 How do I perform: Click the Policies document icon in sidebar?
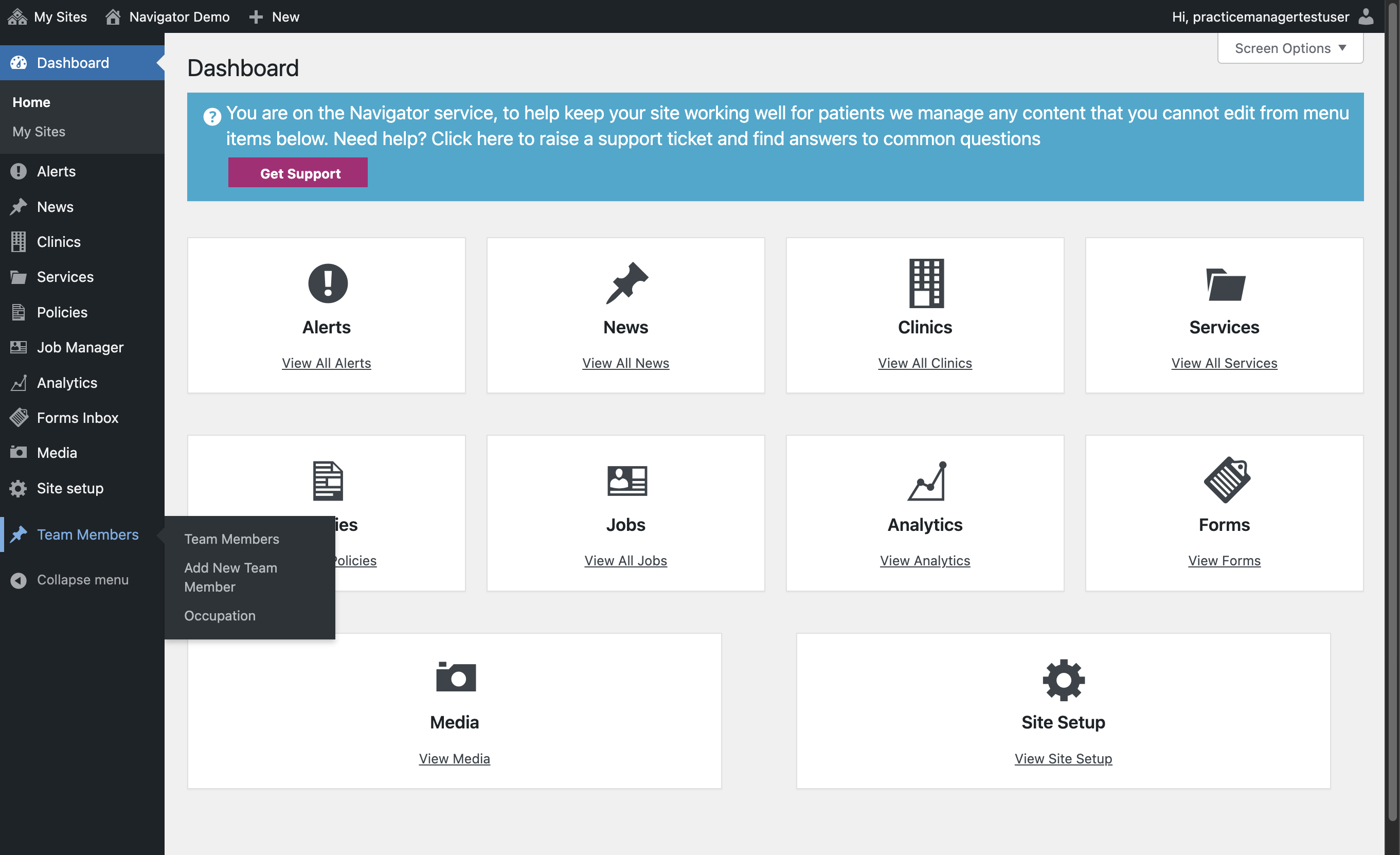pos(18,312)
